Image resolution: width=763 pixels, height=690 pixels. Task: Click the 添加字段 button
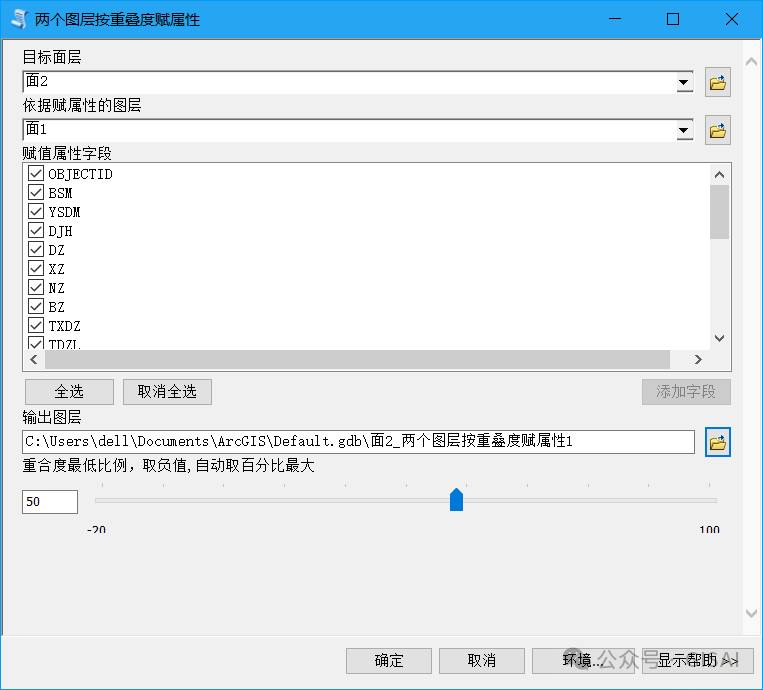(x=686, y=392)
